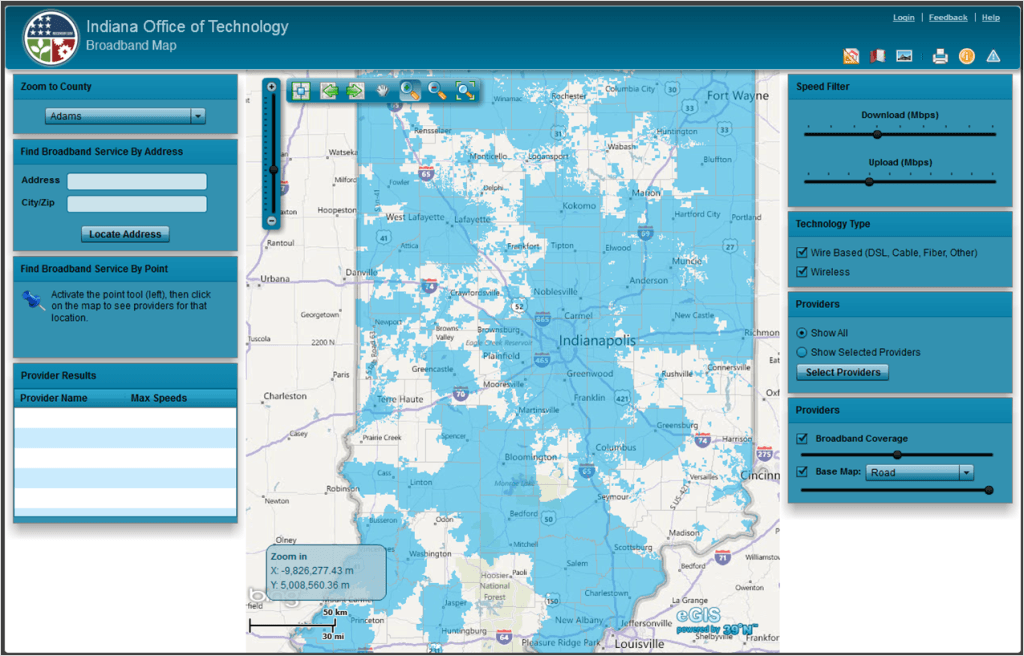Select the Show All providers radio
The width and height of the screenshot is (1024, 656).
[802, 333]
